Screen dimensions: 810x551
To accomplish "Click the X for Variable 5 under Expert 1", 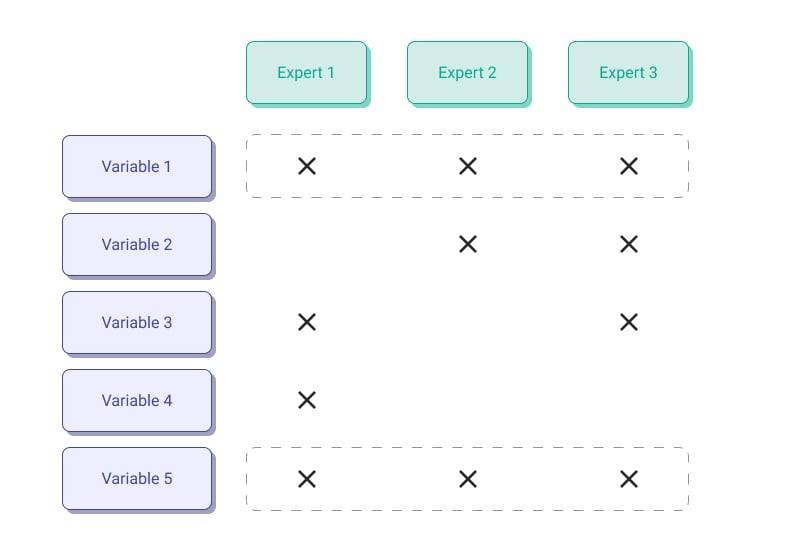I will (307, 479).
